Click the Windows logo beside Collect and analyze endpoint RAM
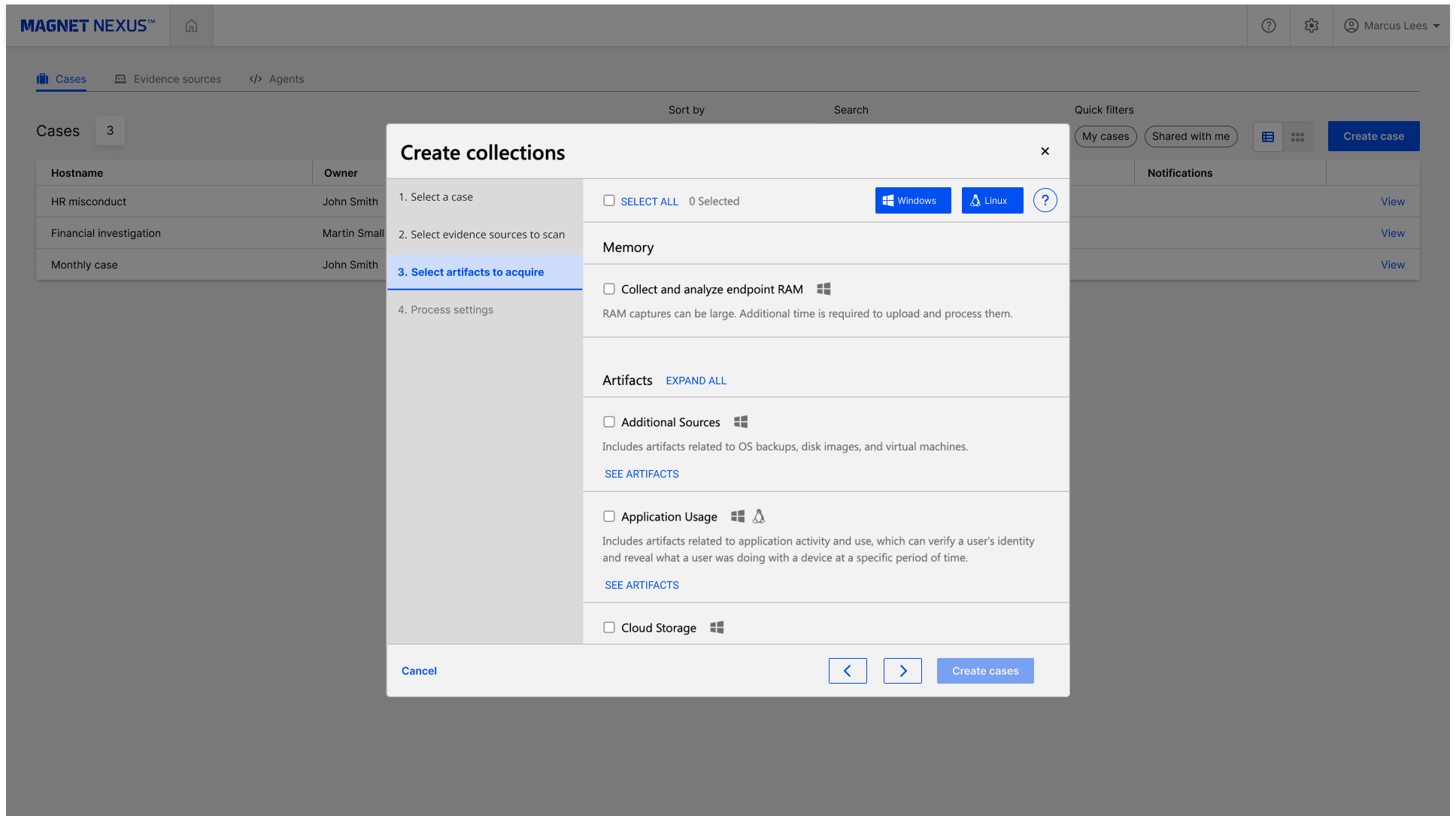The image size is (1456, 816). coord(824,289)
